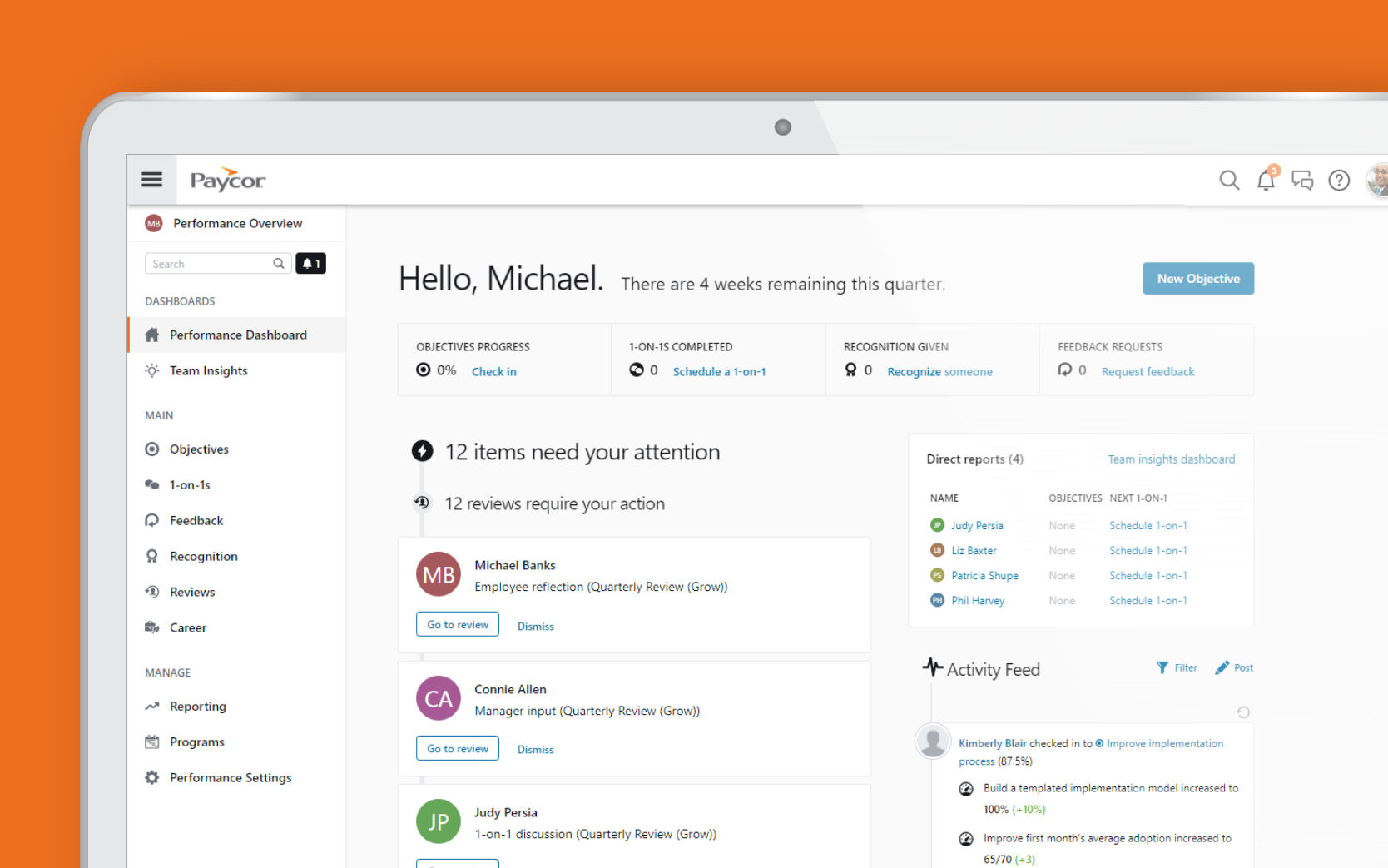1388x868 pixels.
Task: Open Team insights dashboard link
Action: (1171, 459)
